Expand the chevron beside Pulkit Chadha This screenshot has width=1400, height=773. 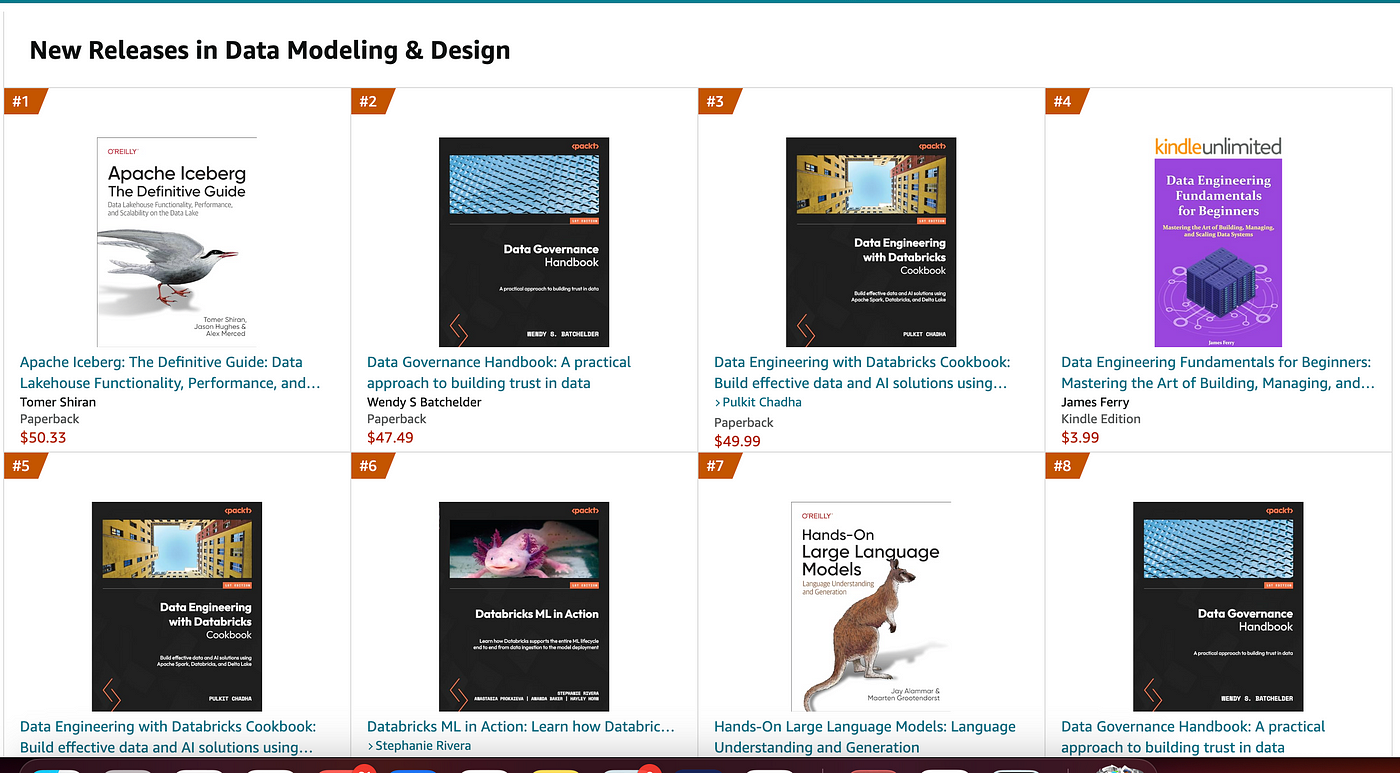click(x=717, y=402)
